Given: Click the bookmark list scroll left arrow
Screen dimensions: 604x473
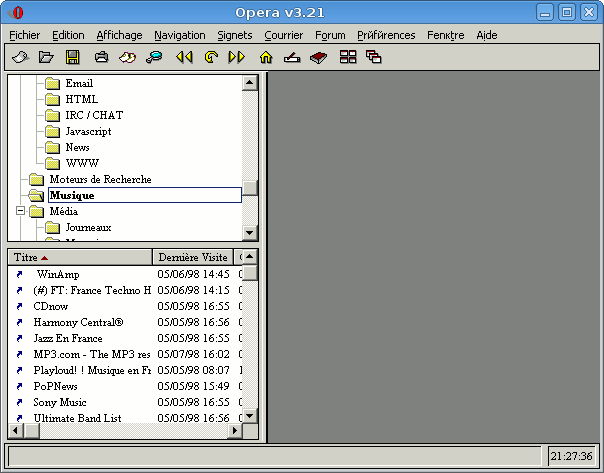Looking at the screenshot, I should 16,431.
